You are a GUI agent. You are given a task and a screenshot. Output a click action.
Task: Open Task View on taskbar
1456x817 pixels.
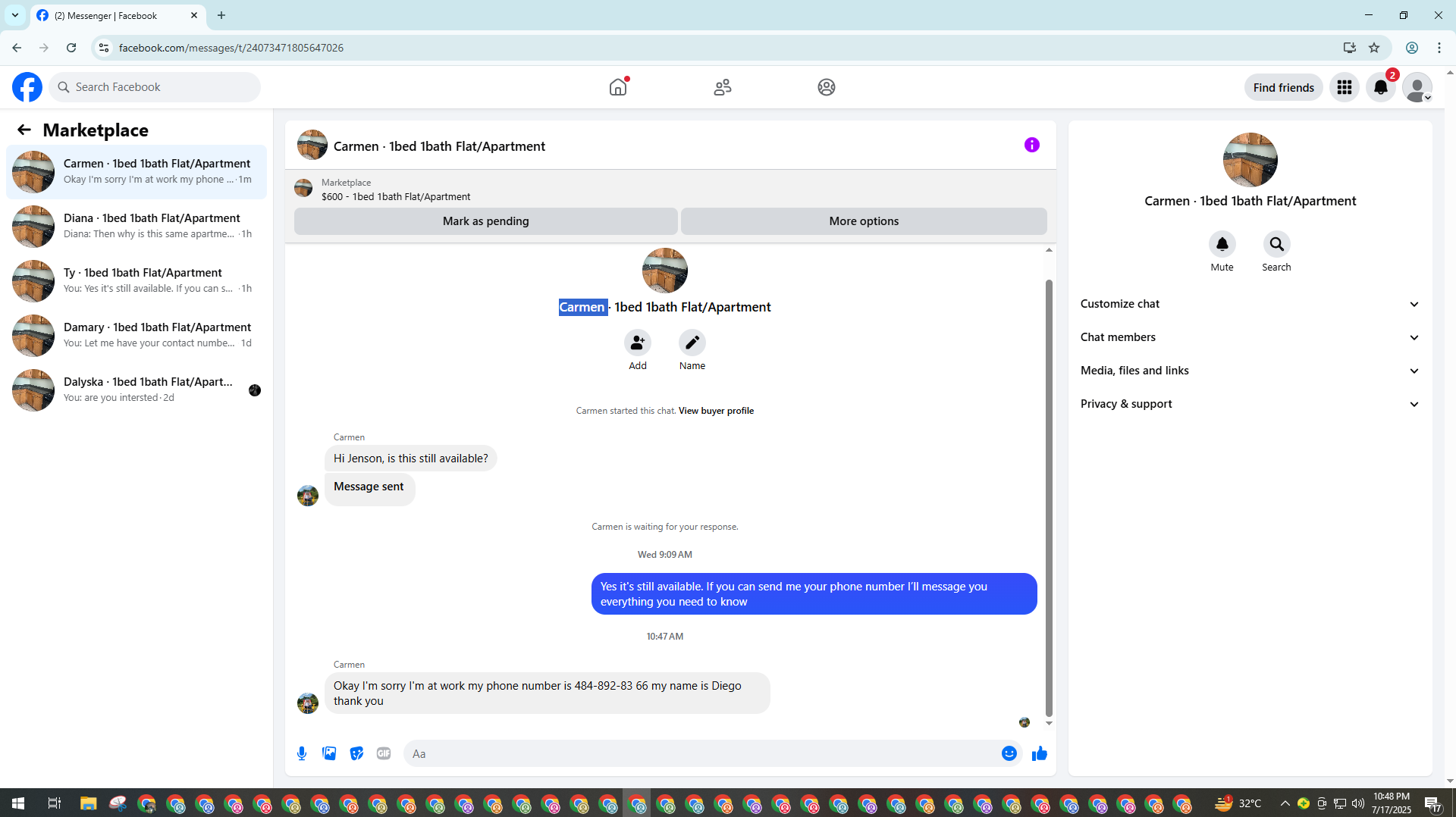[54, 803]
